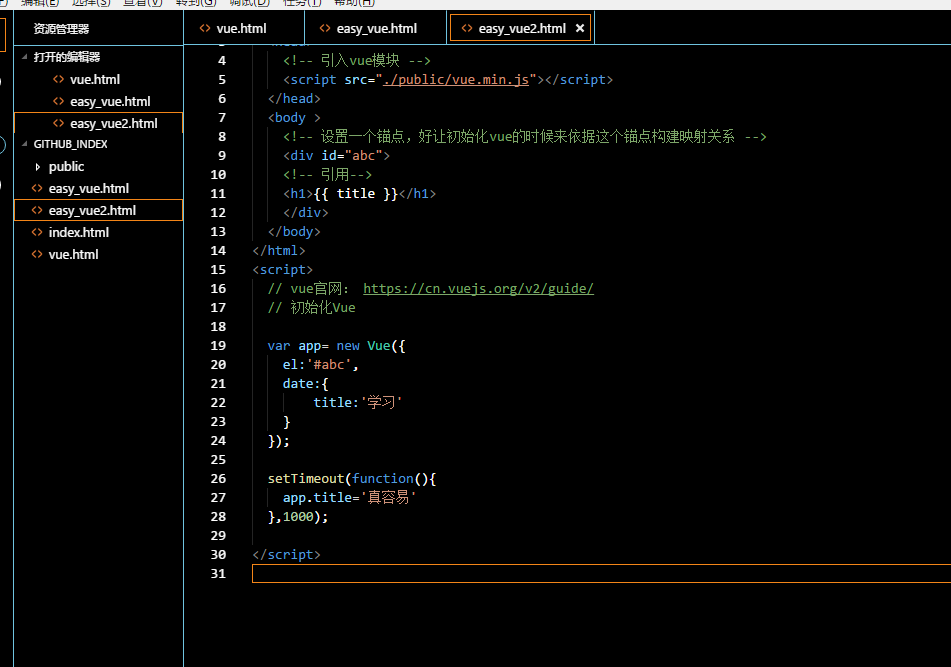The image size is (951, 667).
Task: Click the file icon on easy_vue2.html tab
Action: pos(467,28)
